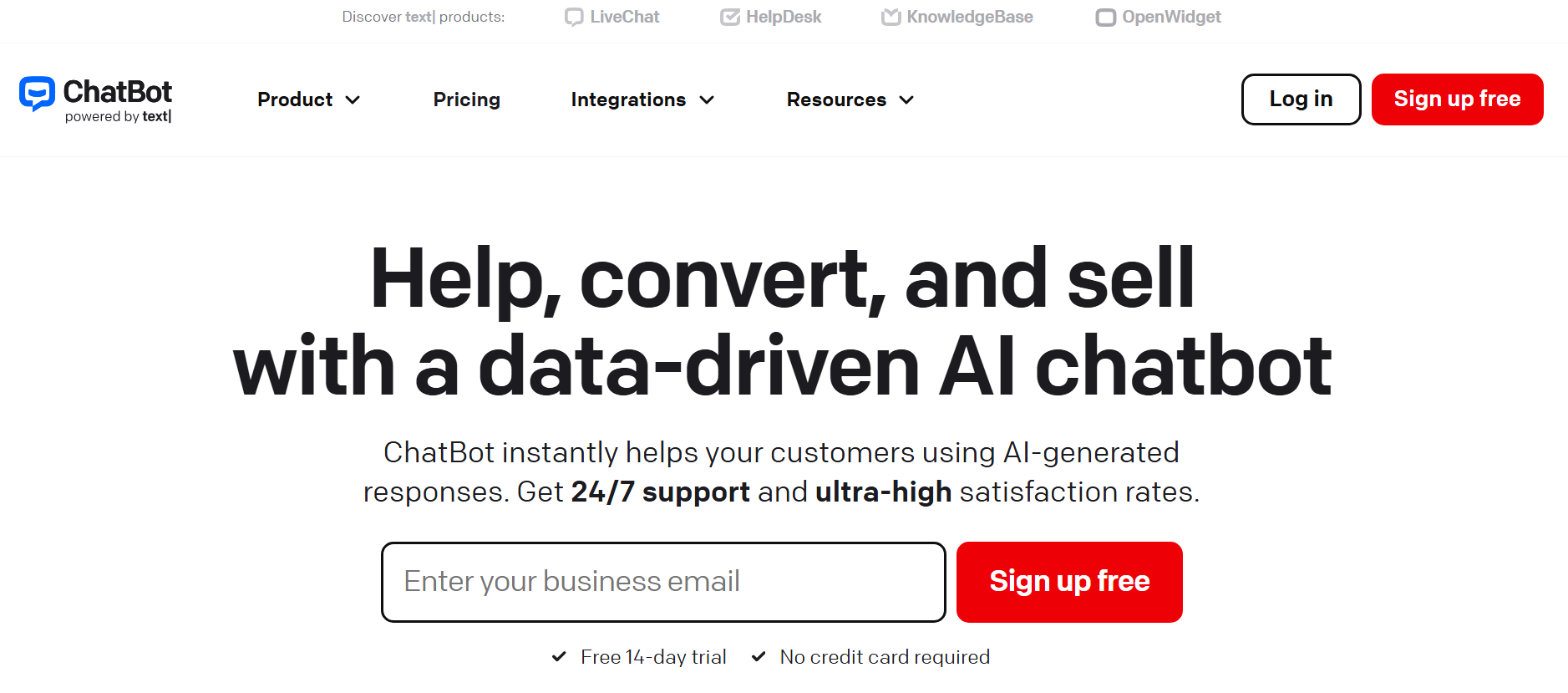1568x693 pixels.
Task: Click the Log in button
Action: click(1300, 99)
